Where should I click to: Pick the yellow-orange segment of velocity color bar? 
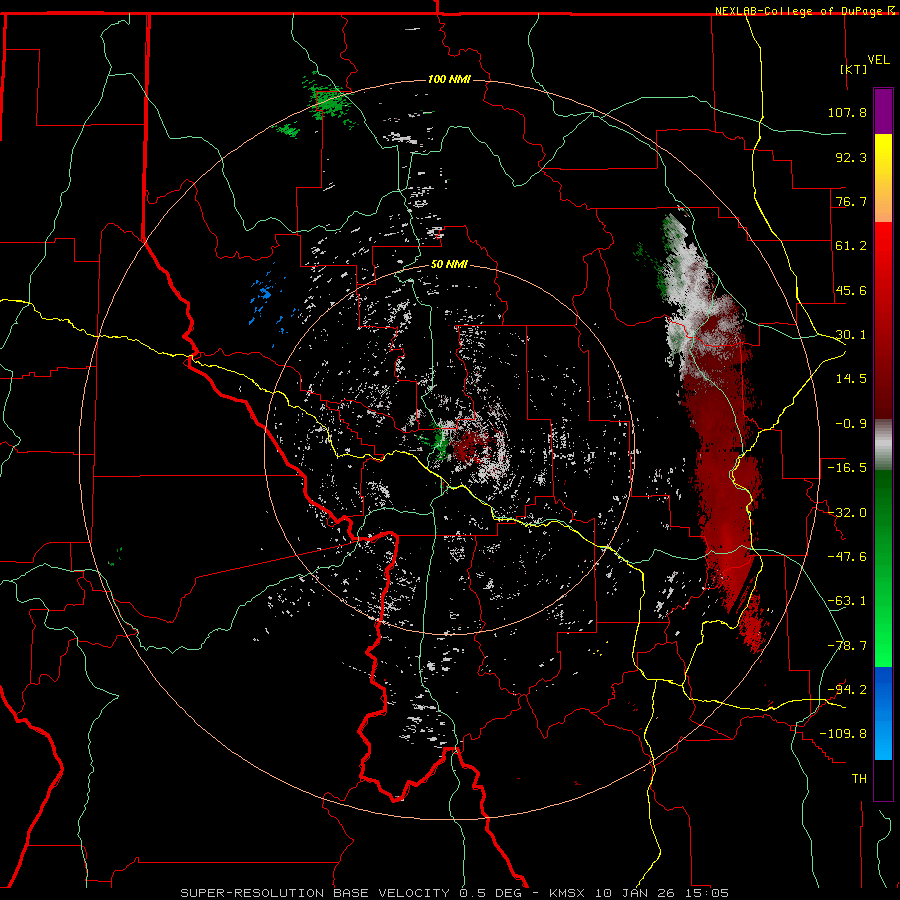click(883, 178)
